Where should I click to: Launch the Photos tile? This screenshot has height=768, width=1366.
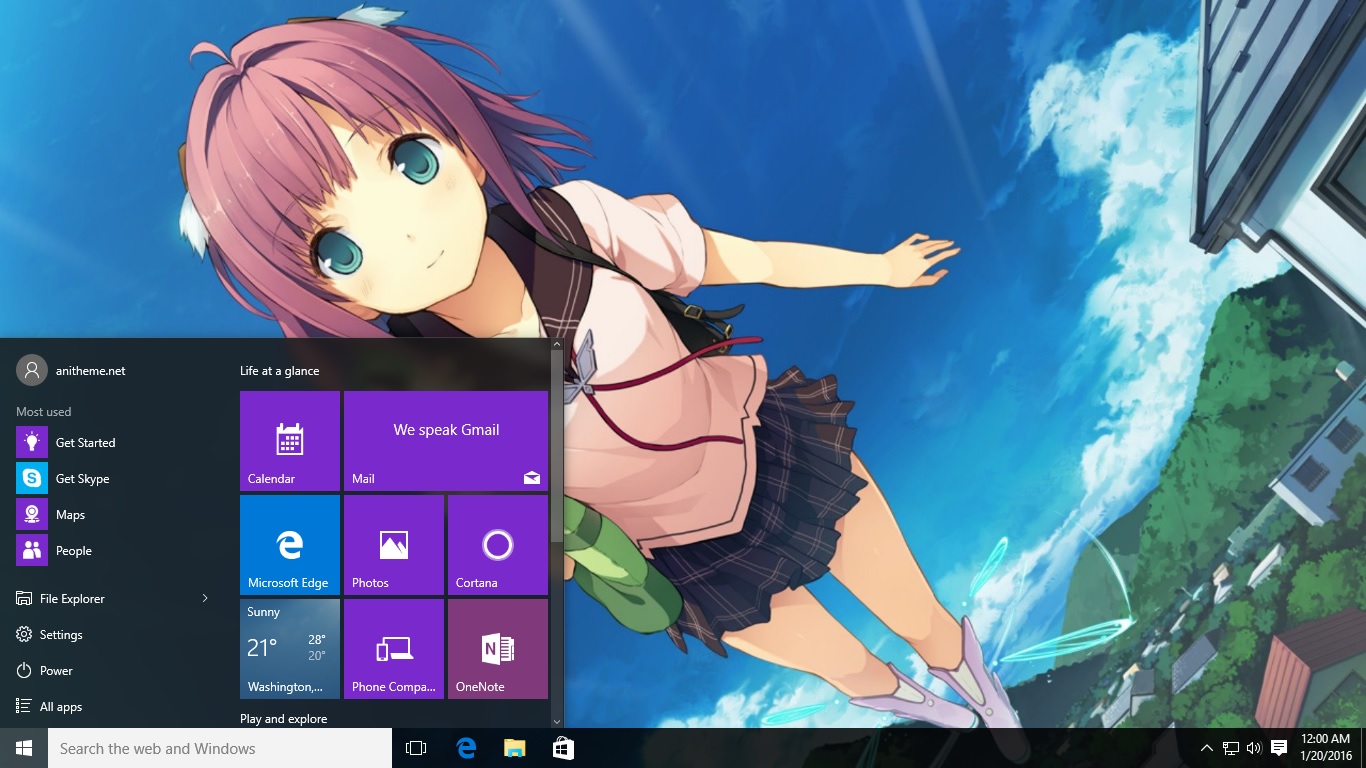pos(394,545)
